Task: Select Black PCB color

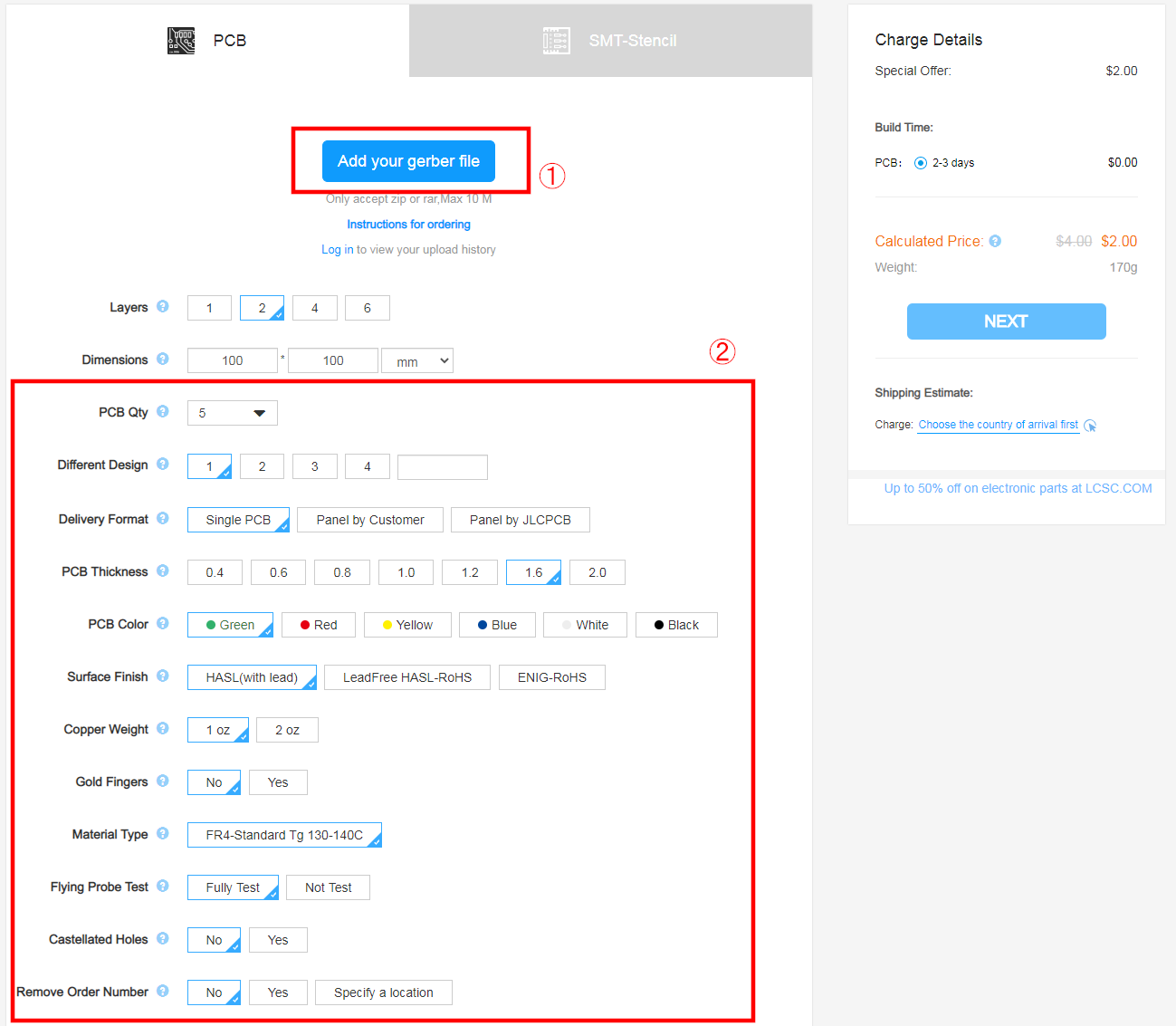Action: [676, 625]
